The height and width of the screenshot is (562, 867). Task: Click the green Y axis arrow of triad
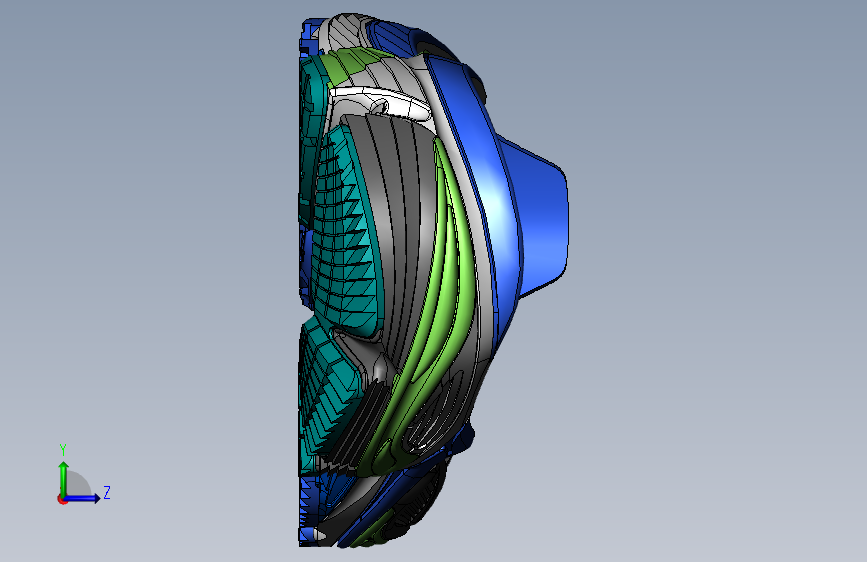point(63,479)
